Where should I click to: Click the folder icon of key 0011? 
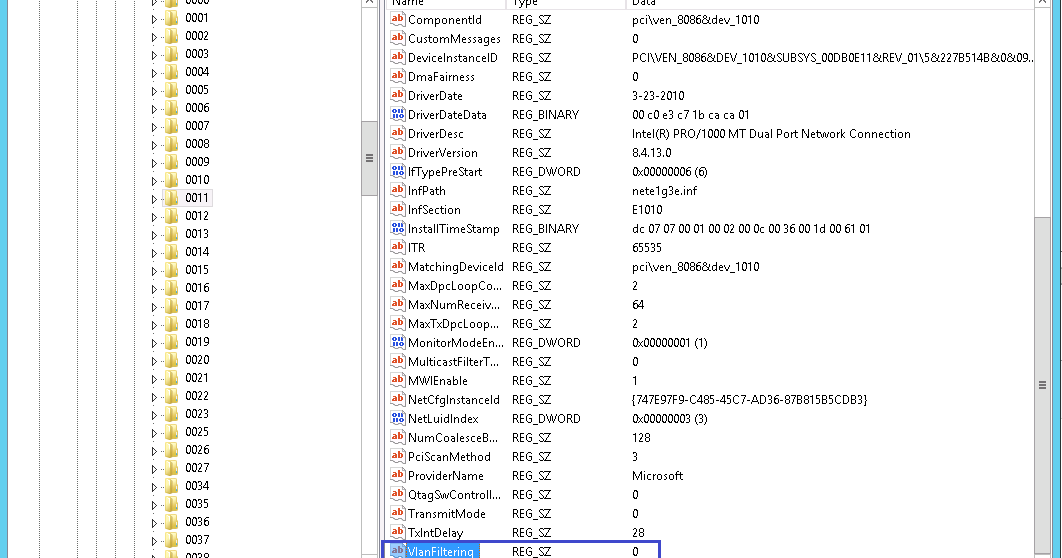(172, 198)
